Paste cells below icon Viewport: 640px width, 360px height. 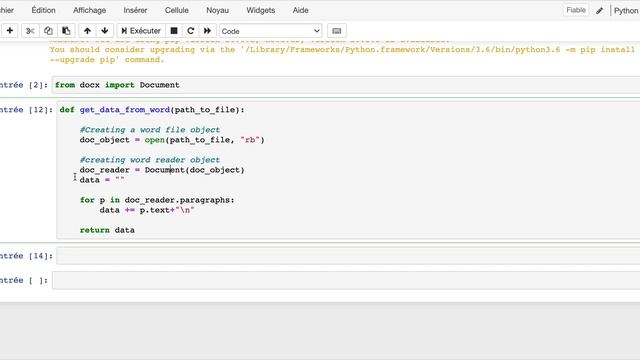point(66,31)
